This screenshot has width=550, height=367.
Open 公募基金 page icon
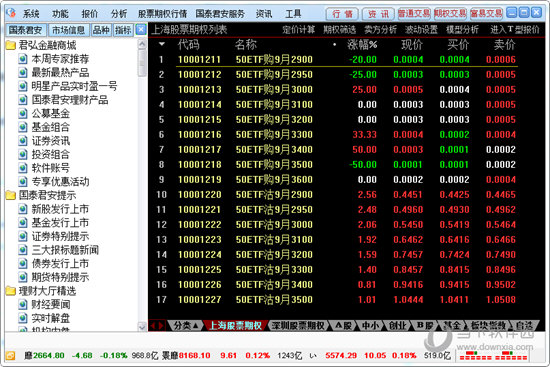pos(23,114)
